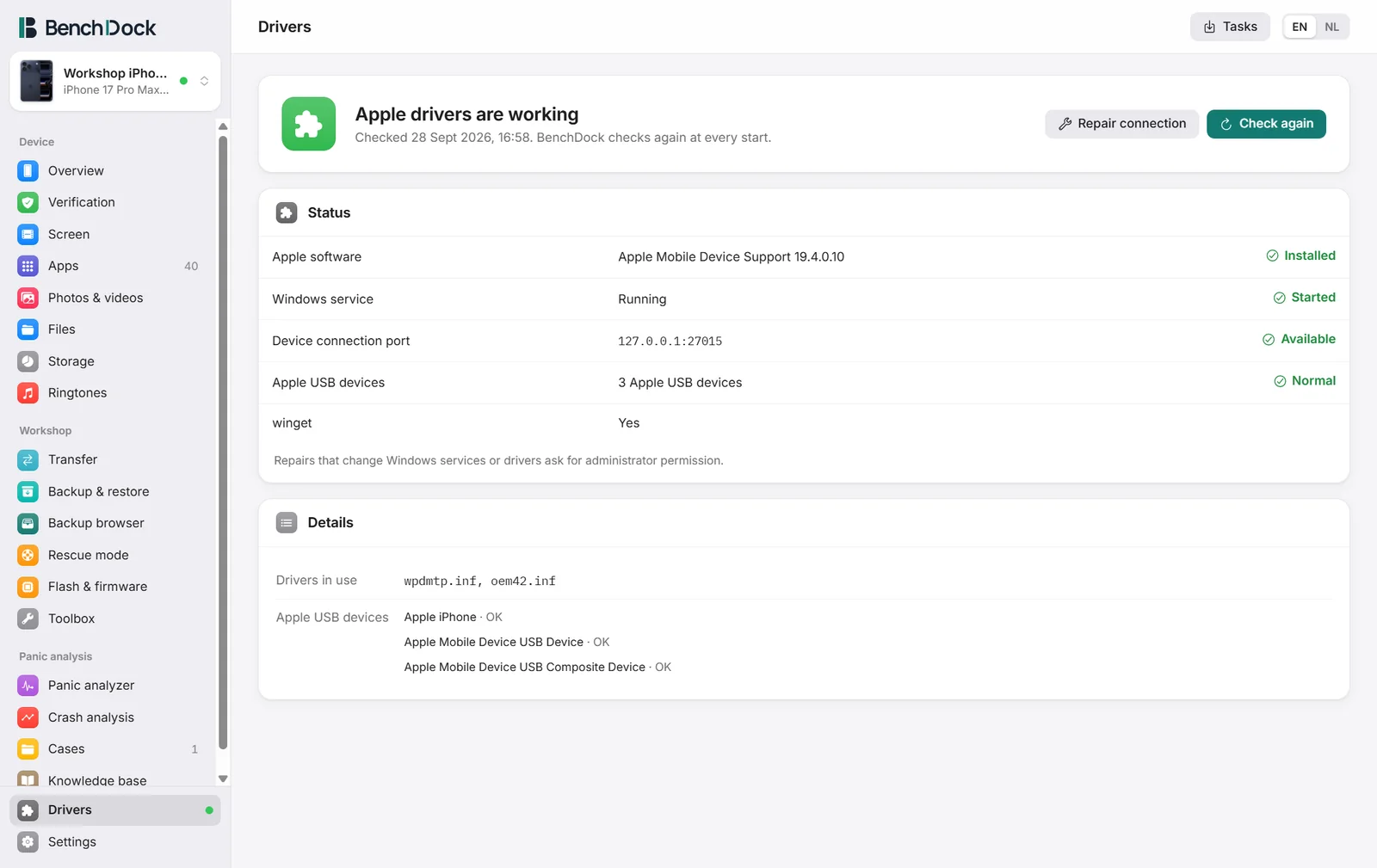Click the Details section list icon
1377x868 pixels.
(x=287, y=522)
